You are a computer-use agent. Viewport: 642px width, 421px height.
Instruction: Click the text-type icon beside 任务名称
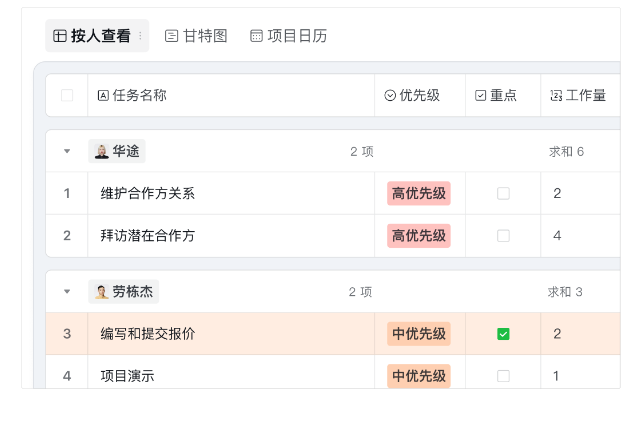(x=103, y=95)
